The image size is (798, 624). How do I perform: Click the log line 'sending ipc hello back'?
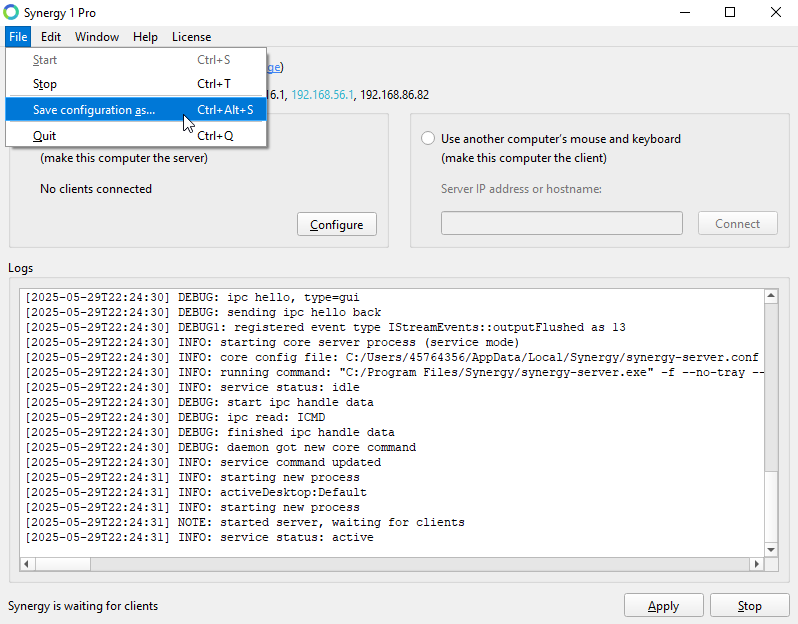(203, 313)
